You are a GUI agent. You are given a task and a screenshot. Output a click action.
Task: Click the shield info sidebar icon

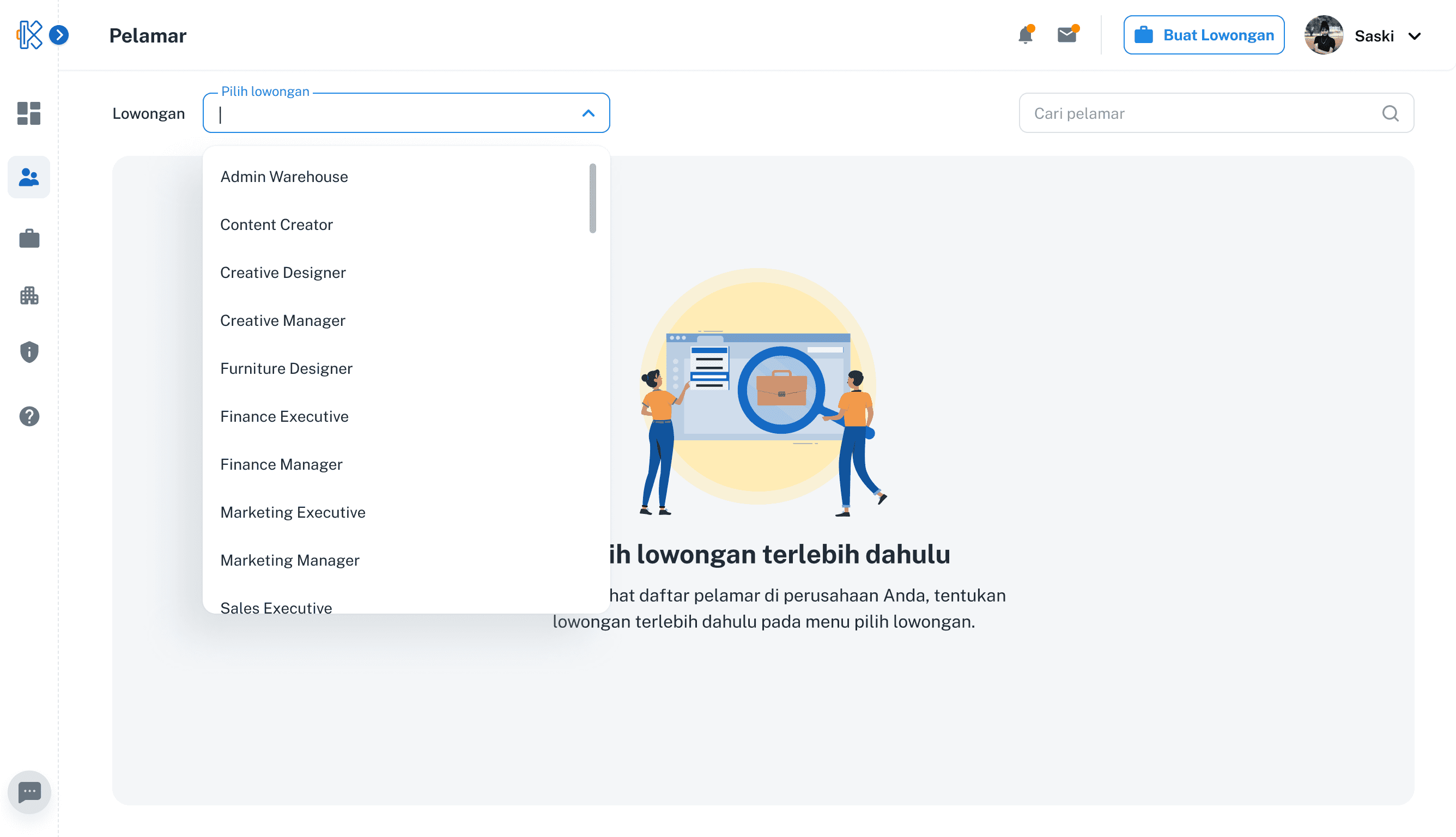(29, 352)
